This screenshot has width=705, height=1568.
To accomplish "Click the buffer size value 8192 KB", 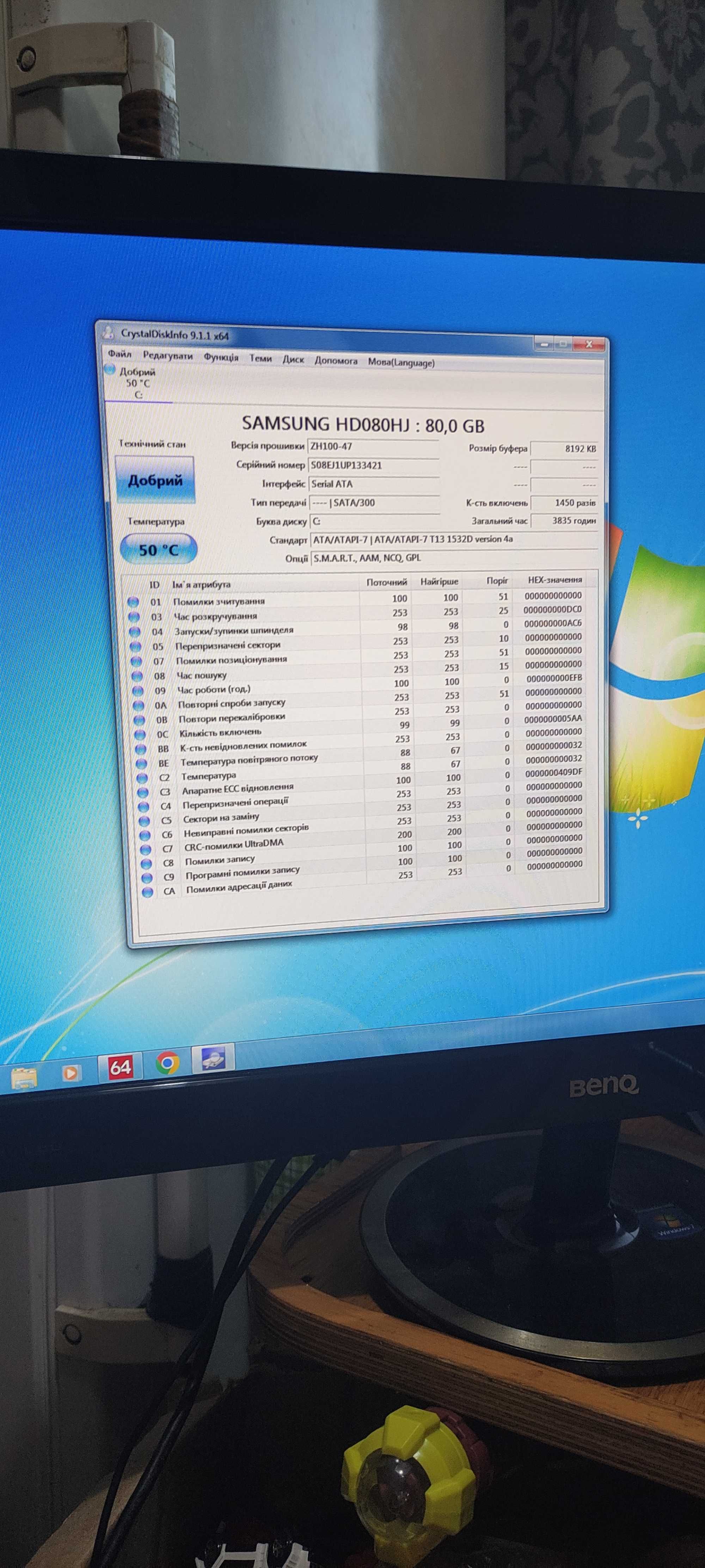I will click(564, 449).
